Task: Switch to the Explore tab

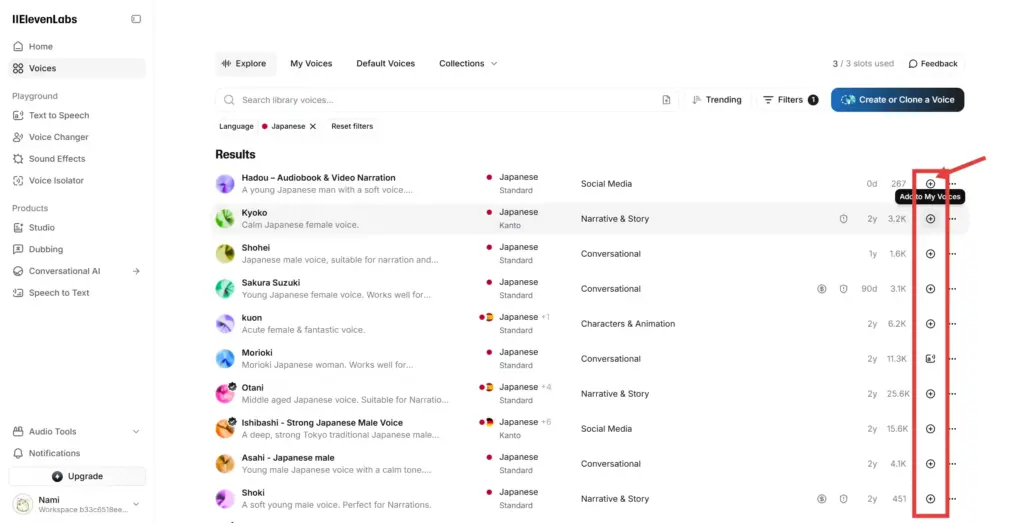Action: (244, 63)
